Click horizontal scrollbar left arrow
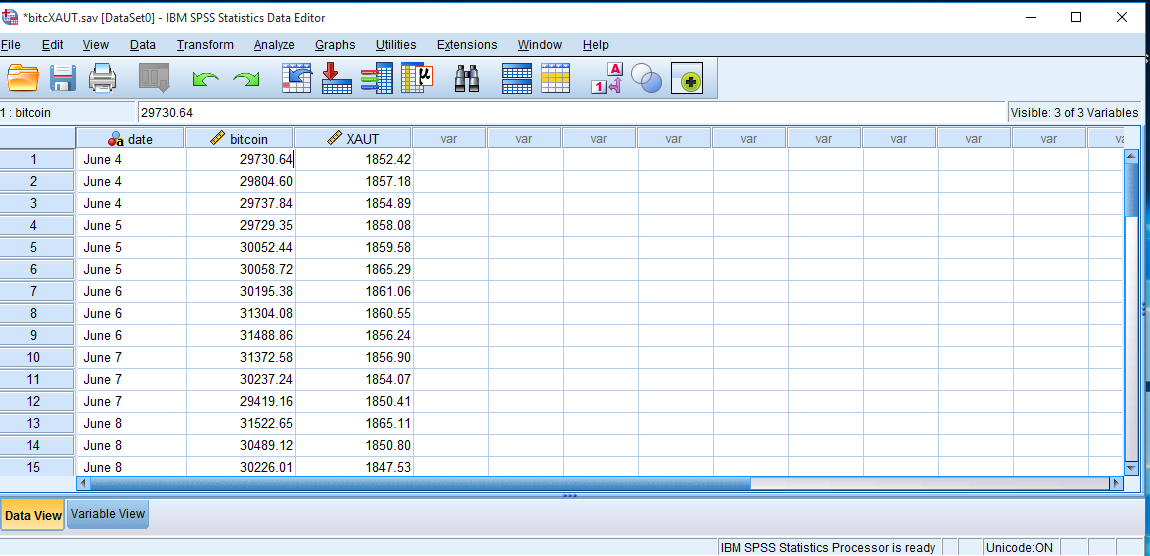 coord(82,483)
